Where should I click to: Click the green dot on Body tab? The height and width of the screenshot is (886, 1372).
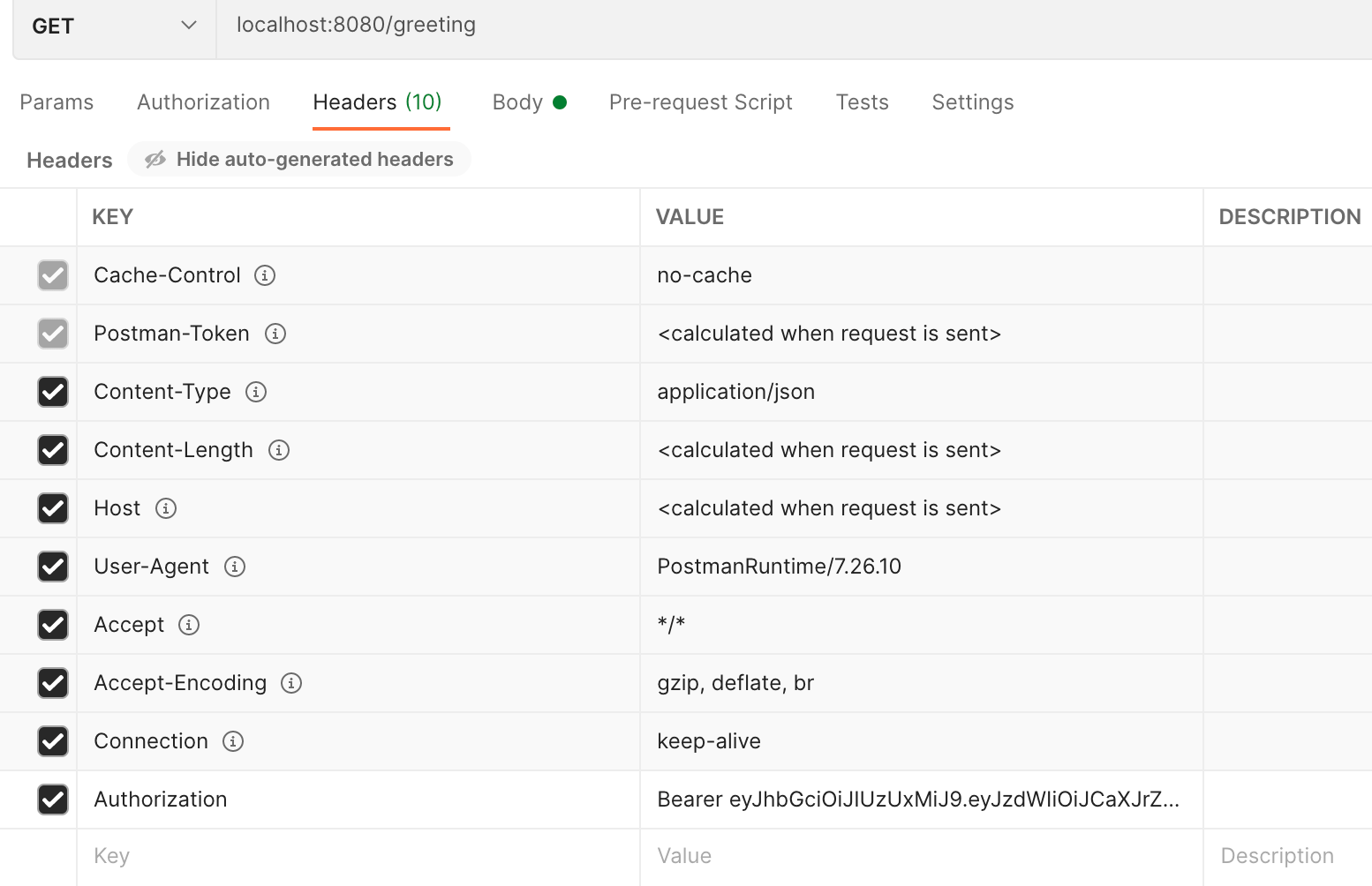pos(560,101)
